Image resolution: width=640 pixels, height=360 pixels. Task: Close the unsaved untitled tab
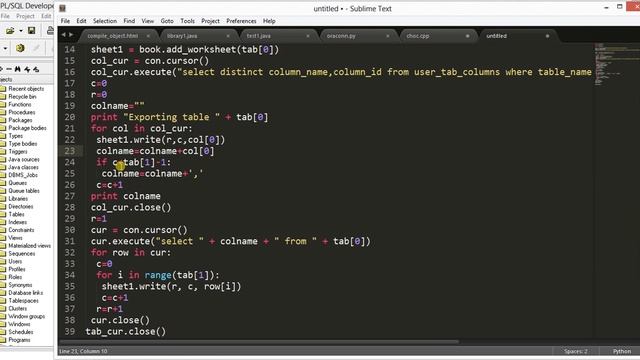click(x=547, y=36)
